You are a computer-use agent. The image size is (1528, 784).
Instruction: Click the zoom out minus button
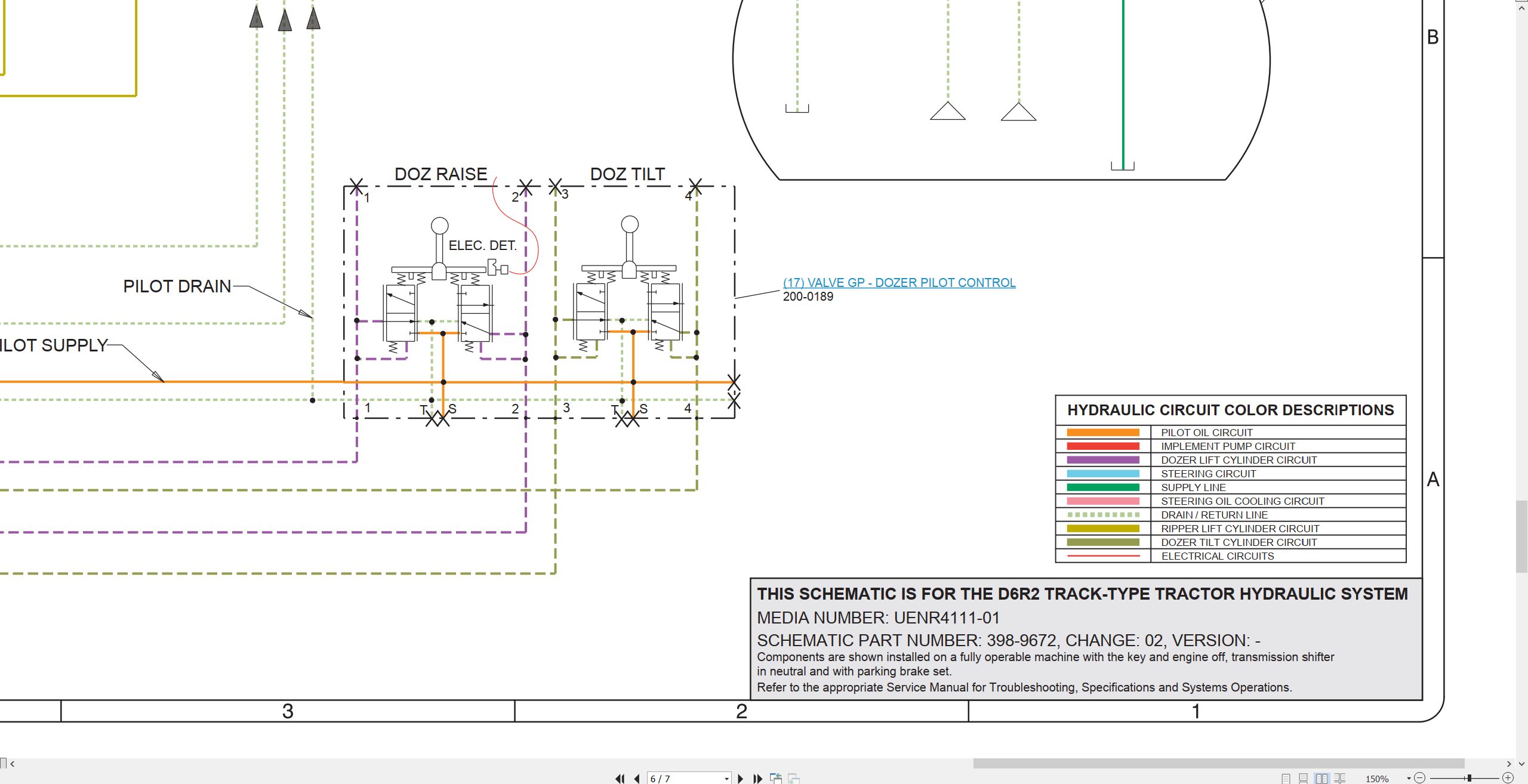[1419, 778]
